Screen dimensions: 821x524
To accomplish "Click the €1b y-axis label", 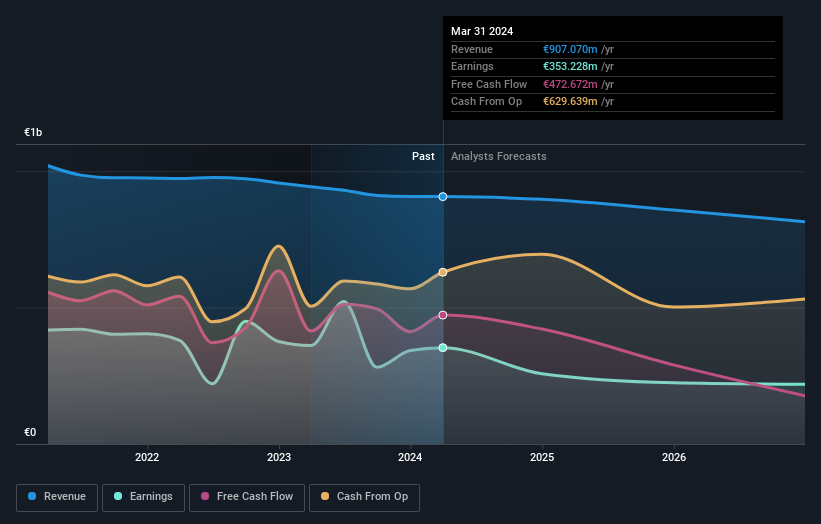I will [x=33, y=132].
